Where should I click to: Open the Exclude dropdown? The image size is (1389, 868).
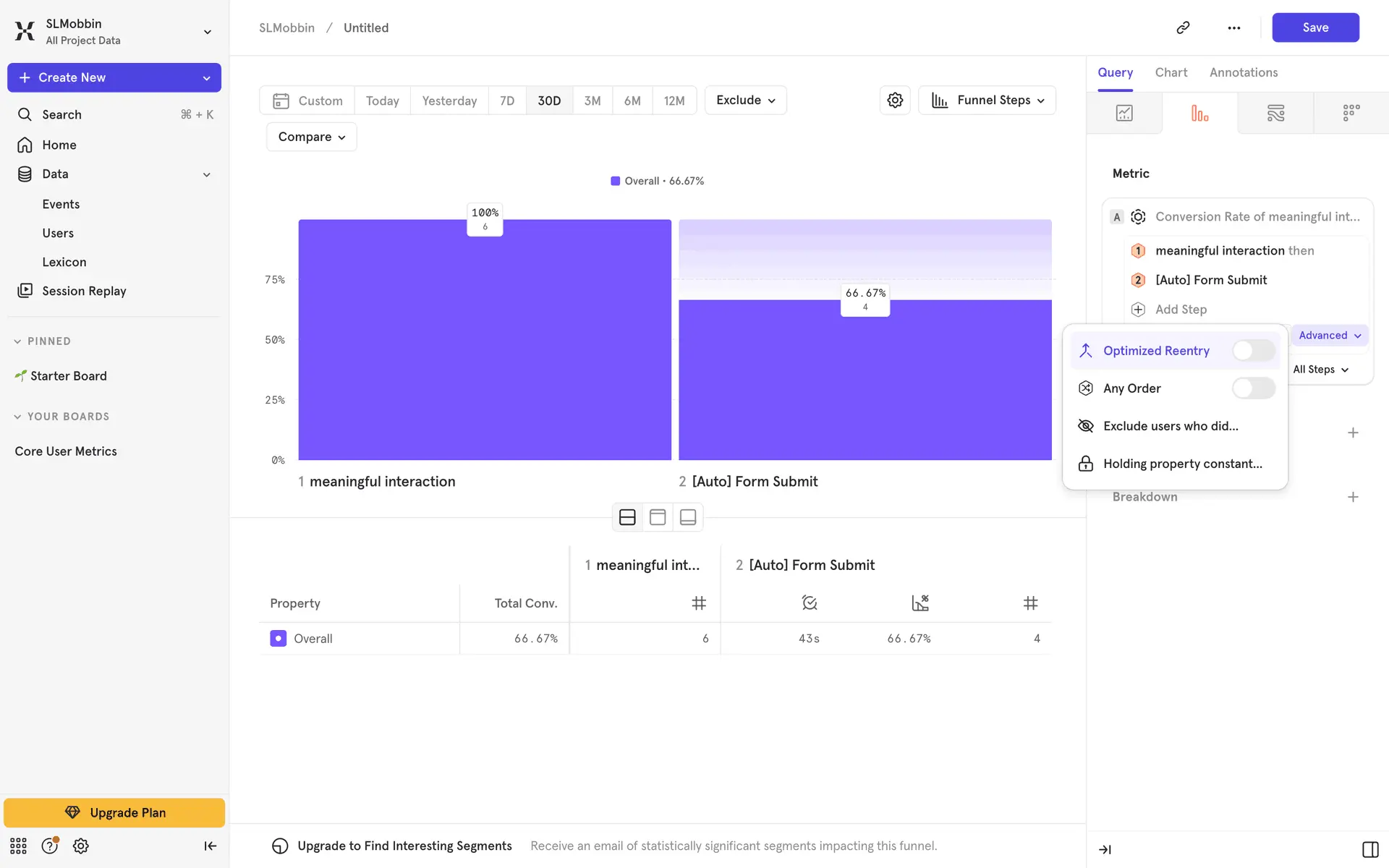(x=745, y=100)
